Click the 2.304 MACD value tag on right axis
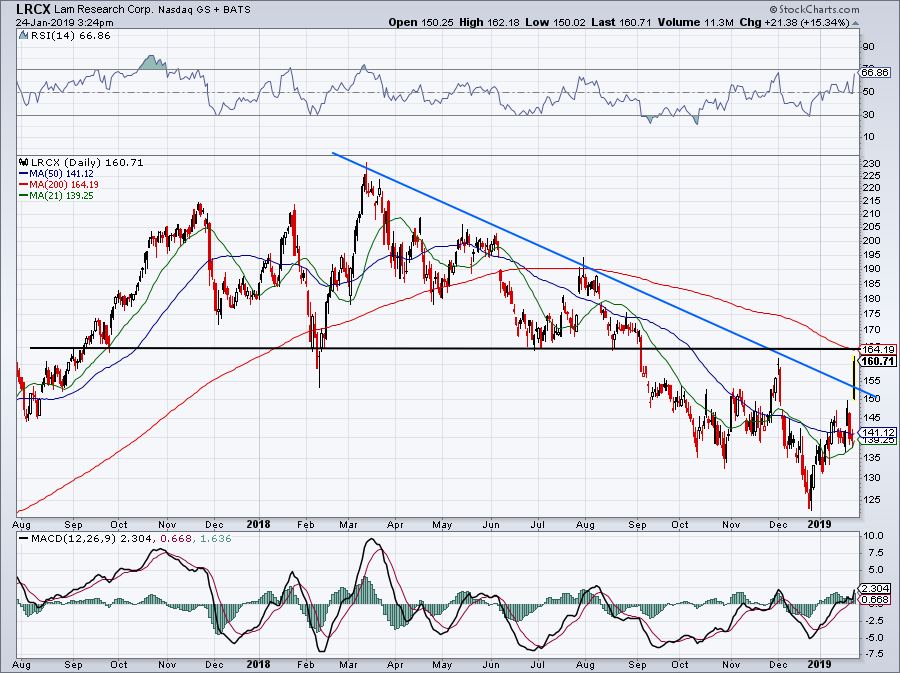This screenshot has width=900, height=673. (x=875, y=589)
